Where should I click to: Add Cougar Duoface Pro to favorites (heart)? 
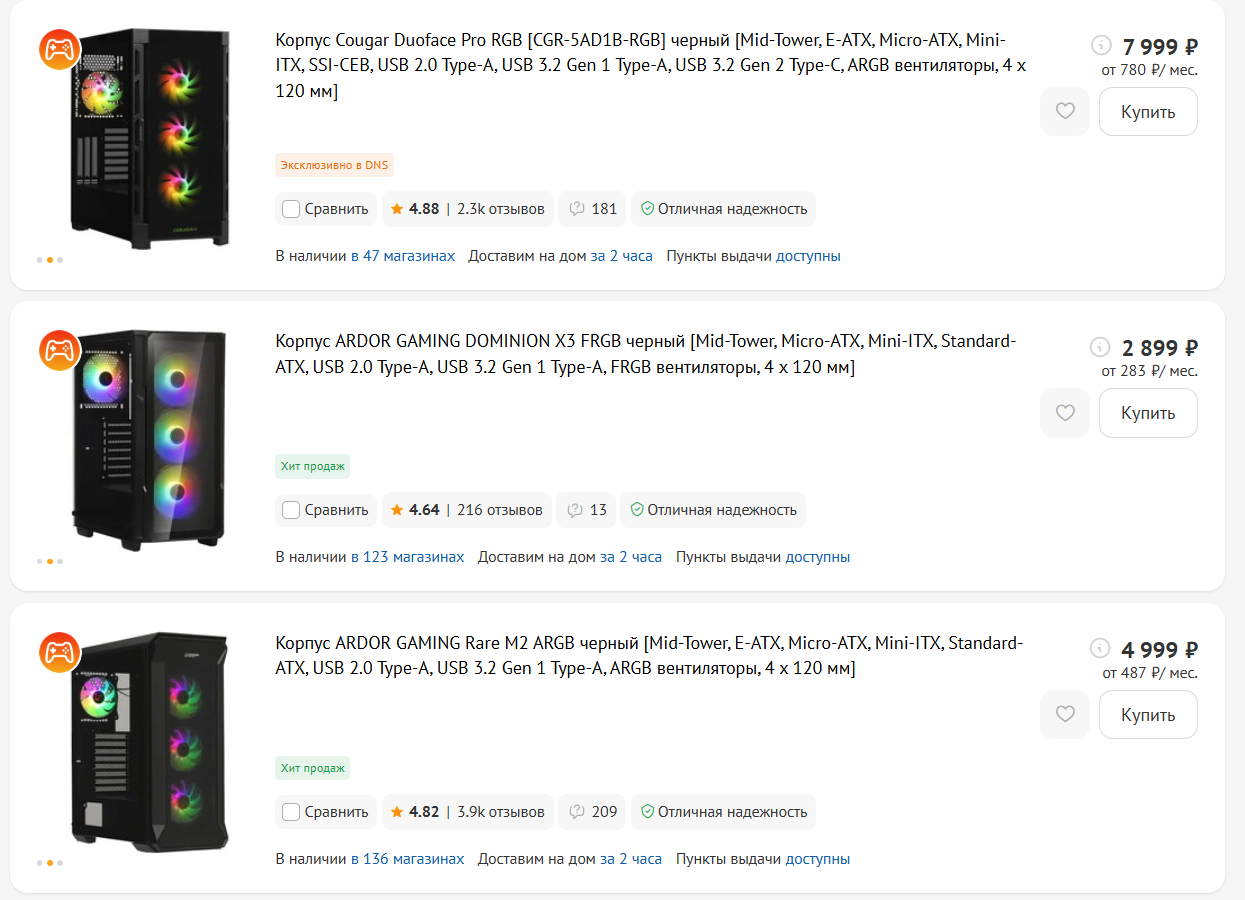1065,111
